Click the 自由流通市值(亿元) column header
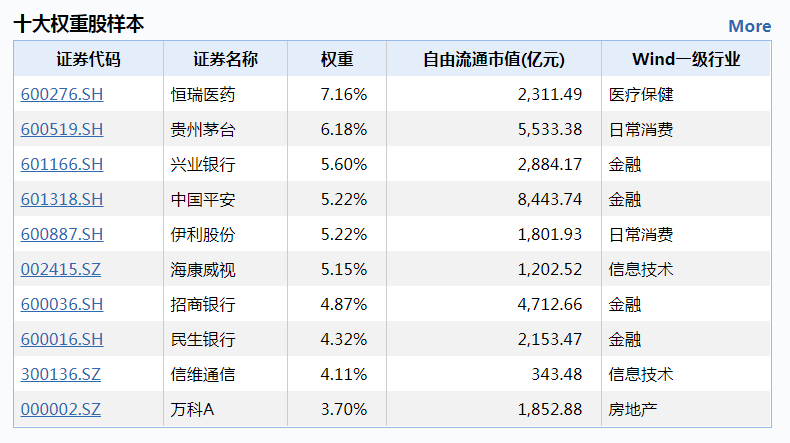This screenshot has height=443, width=790. tap(494, 59)
